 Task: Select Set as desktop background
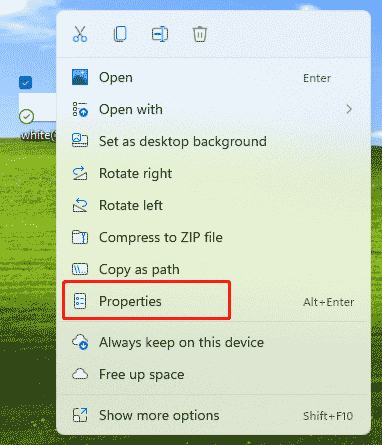tap(213, 141)
